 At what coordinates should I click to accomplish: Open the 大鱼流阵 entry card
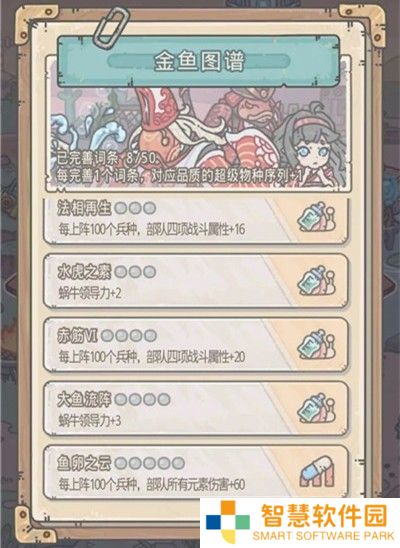point(196,408)
